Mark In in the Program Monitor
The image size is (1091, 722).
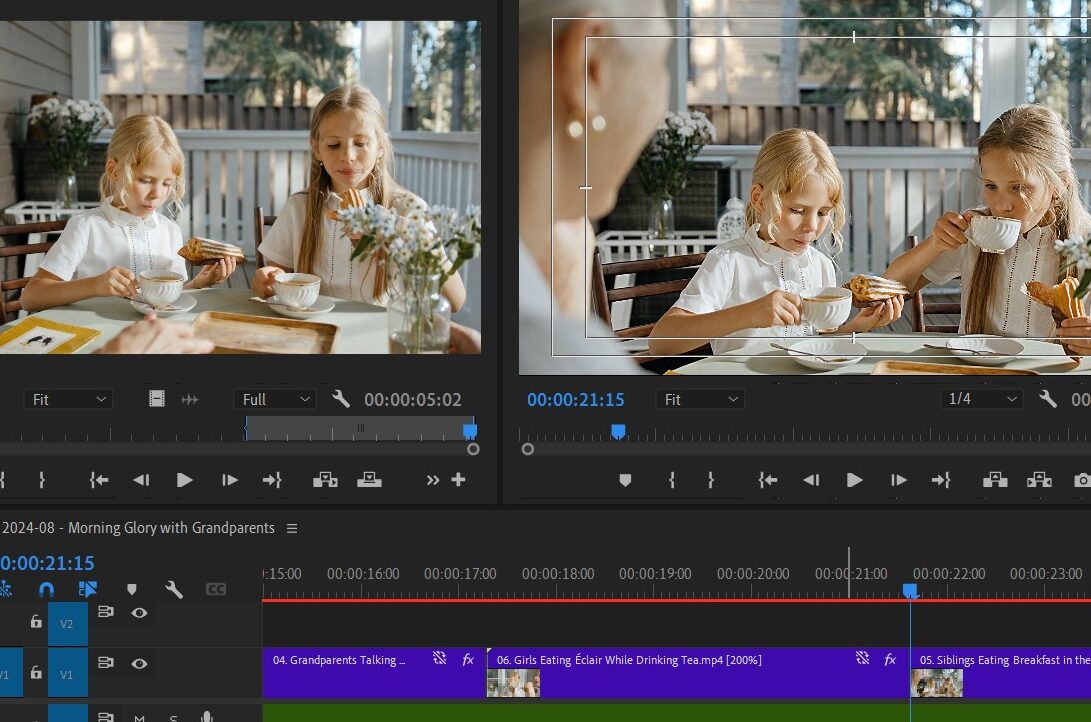click(x=671, y=480)
